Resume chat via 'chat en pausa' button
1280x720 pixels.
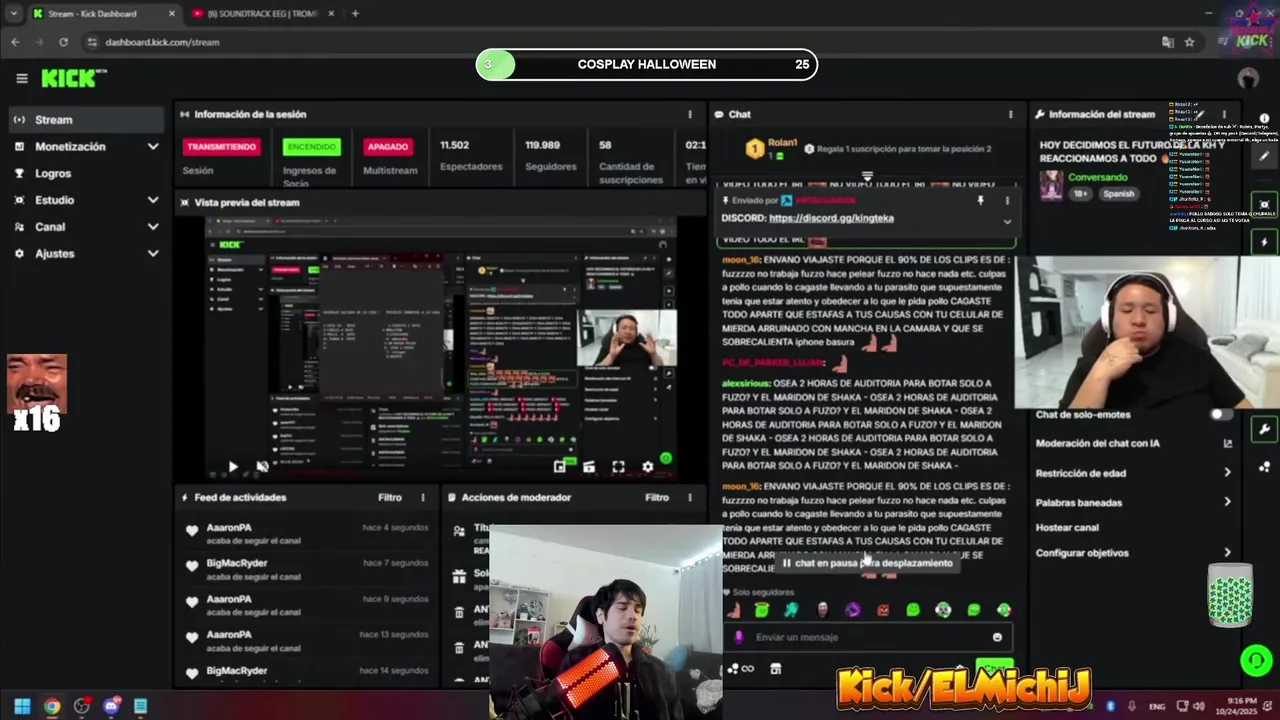click(x=866, y=563)
